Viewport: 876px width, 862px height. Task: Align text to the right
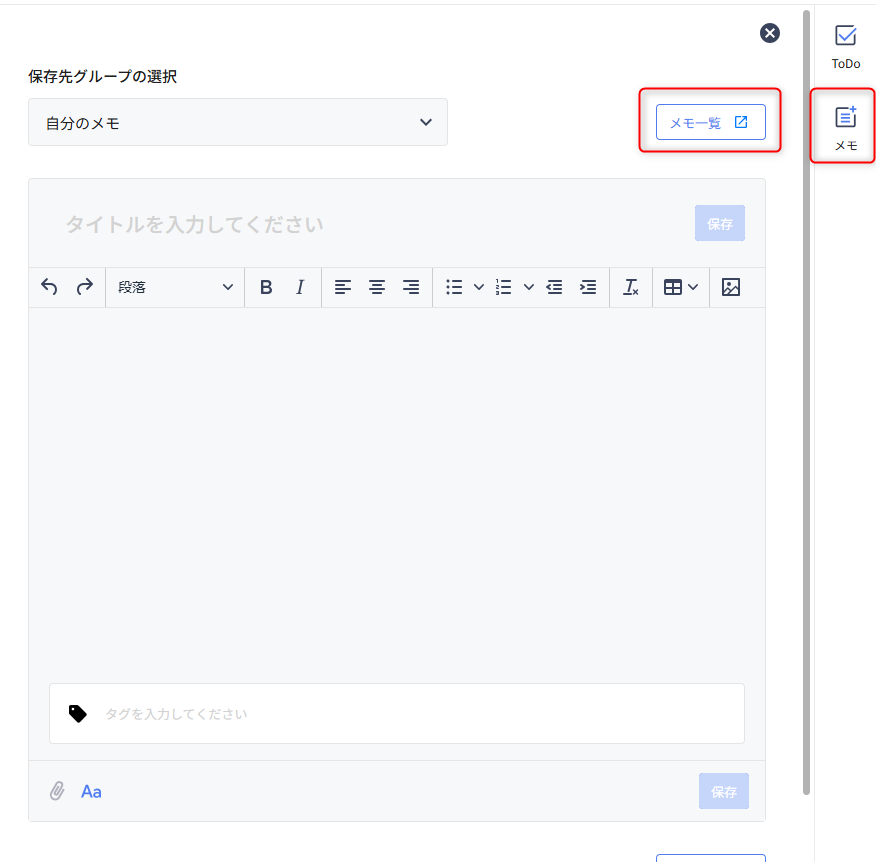[x=411, y=287]
